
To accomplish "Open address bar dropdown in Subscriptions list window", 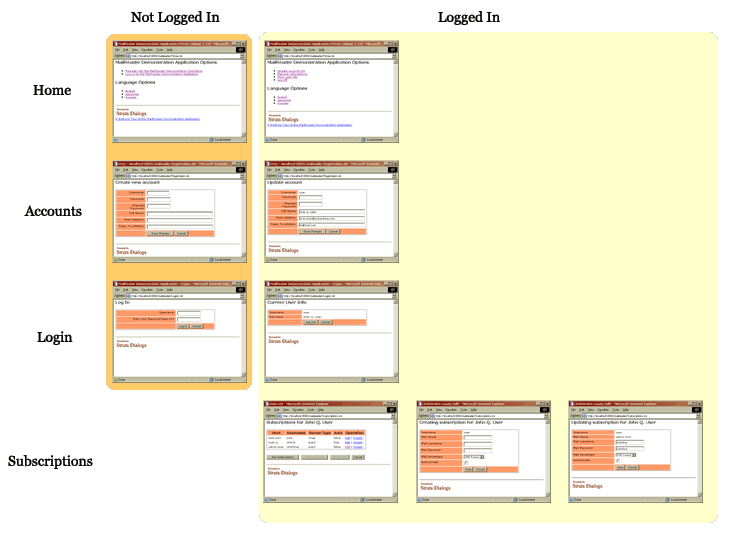I will coord(393,416).
